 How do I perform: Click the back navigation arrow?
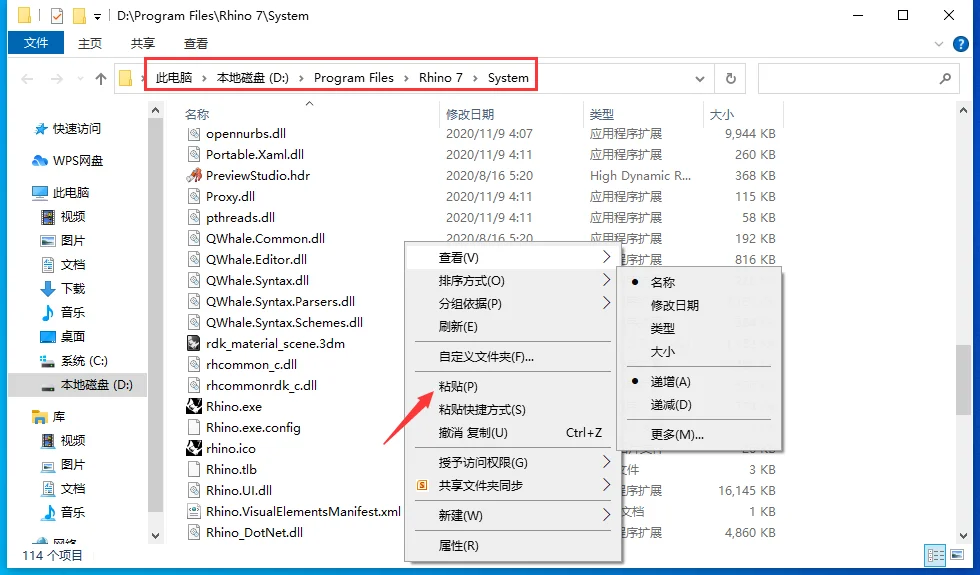[27, 79]
